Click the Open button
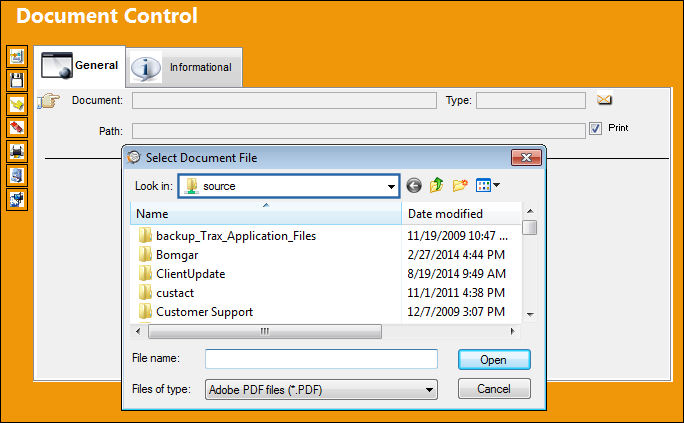 pyautogui.click(x=494, y=360)
